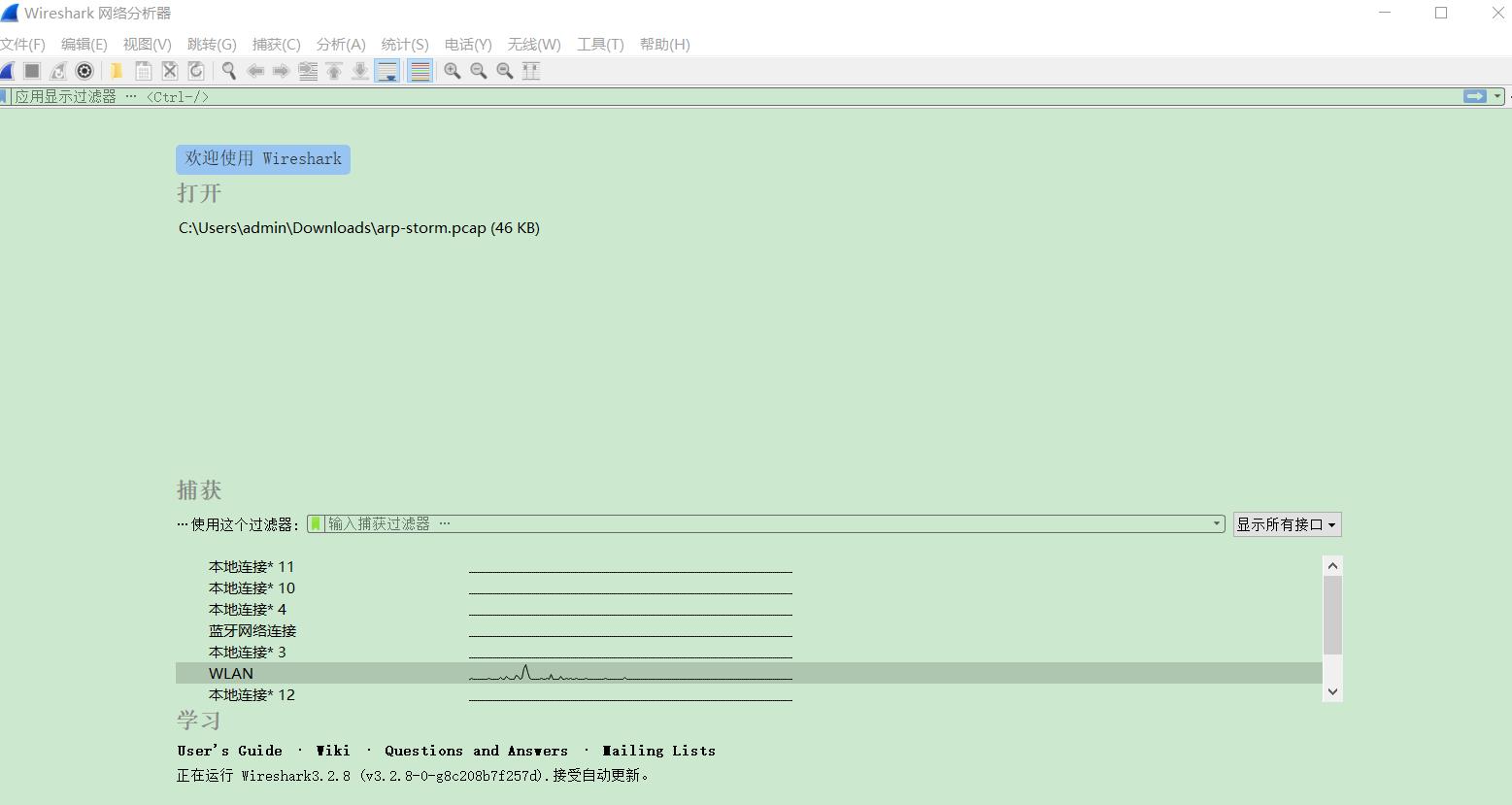Click the Close capture file icon
The image size is (1512, 805).
170,71
